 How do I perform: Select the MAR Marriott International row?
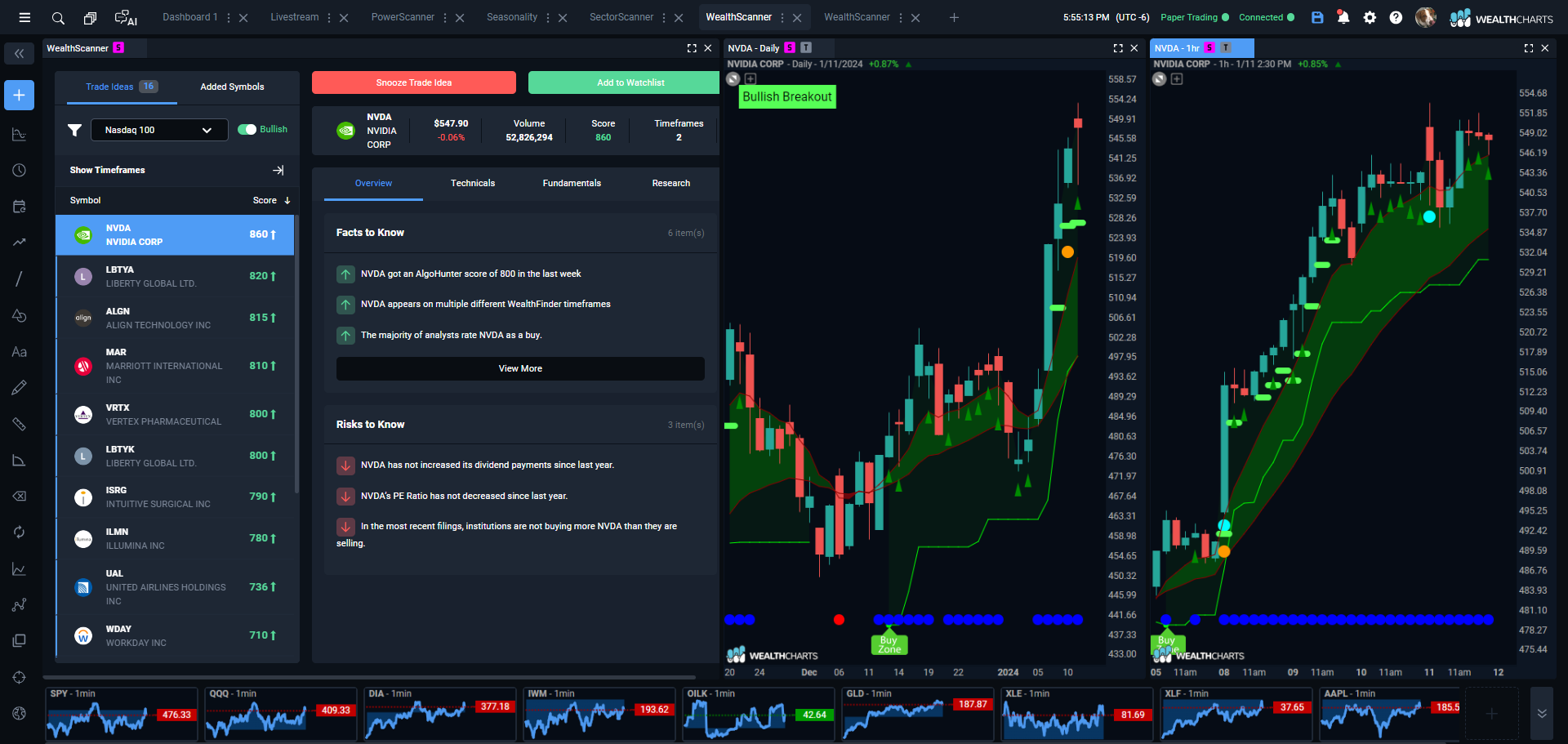(176, 366)
